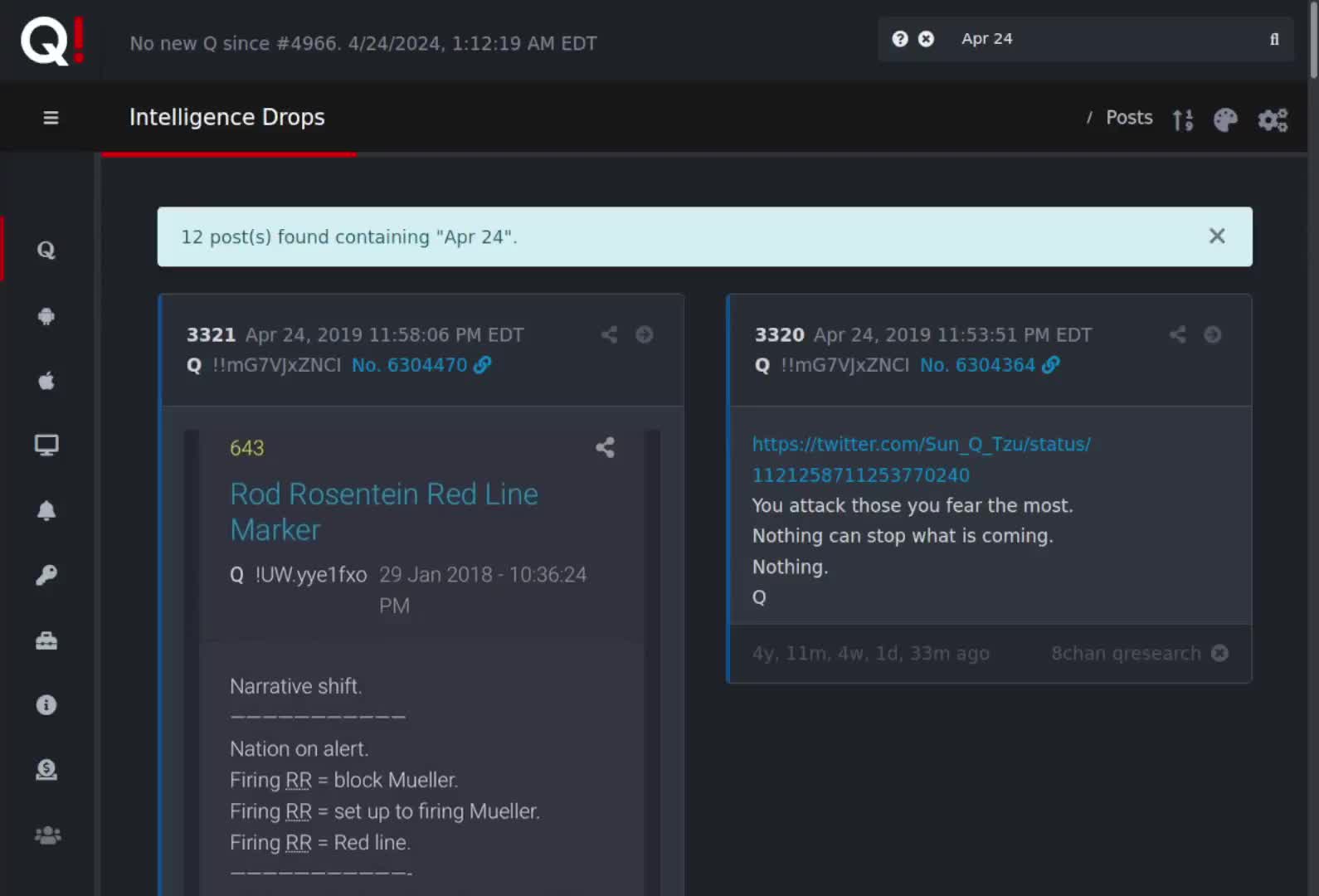The width and height of the screenshot is (1319, 896).
Task: Expand post 3320 using arrow icon
Action: 1212,334
